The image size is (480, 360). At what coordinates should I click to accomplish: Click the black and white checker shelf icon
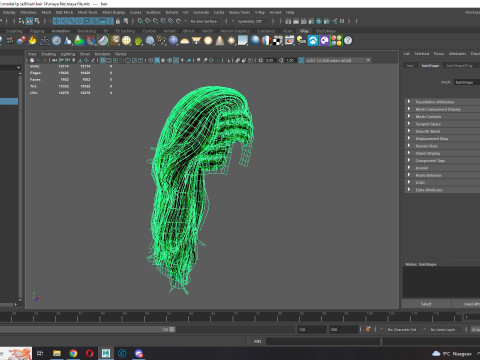click(x=278, y=41)
